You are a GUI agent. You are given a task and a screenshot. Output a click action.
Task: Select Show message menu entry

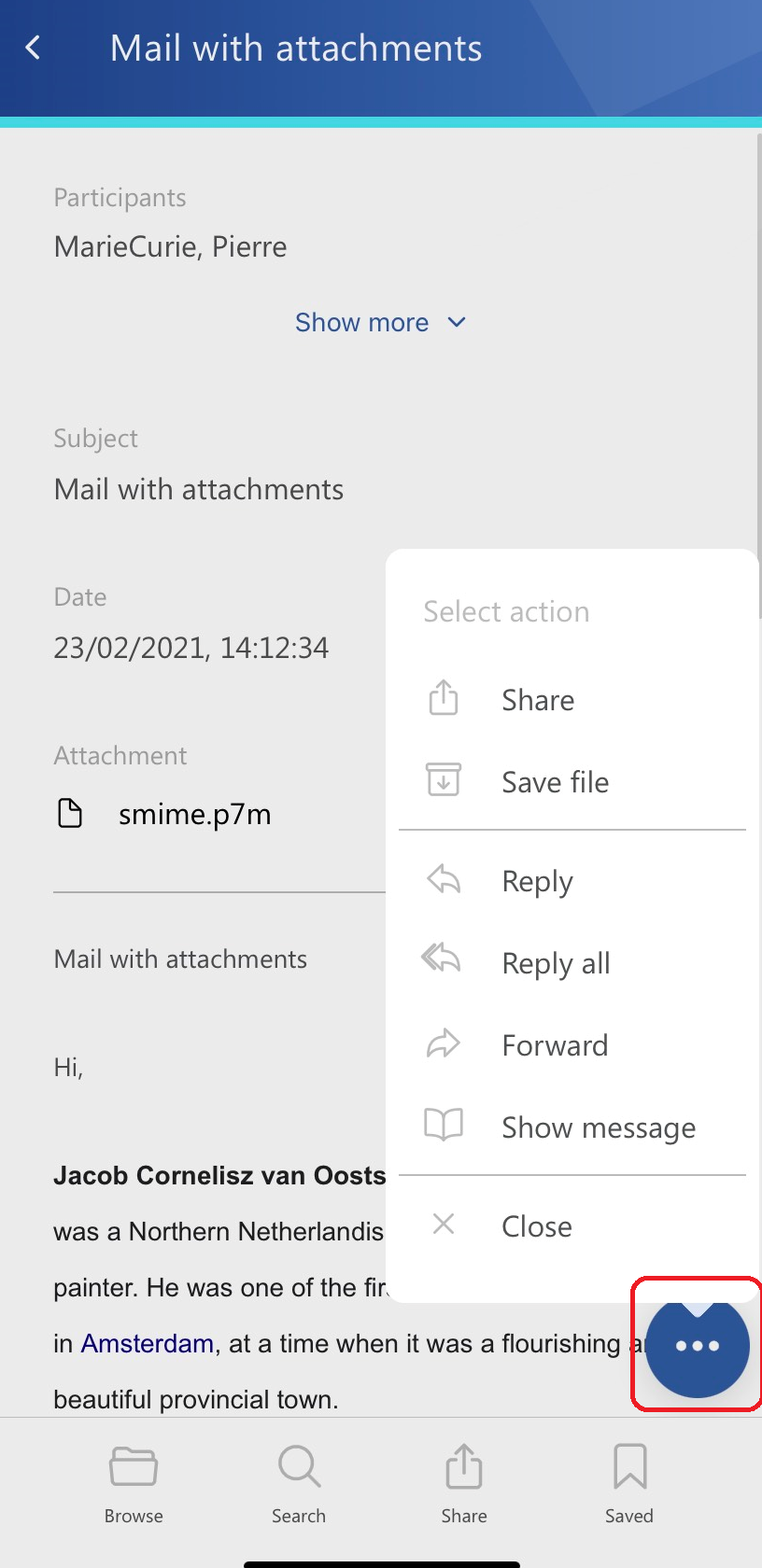click(599, 1127)
